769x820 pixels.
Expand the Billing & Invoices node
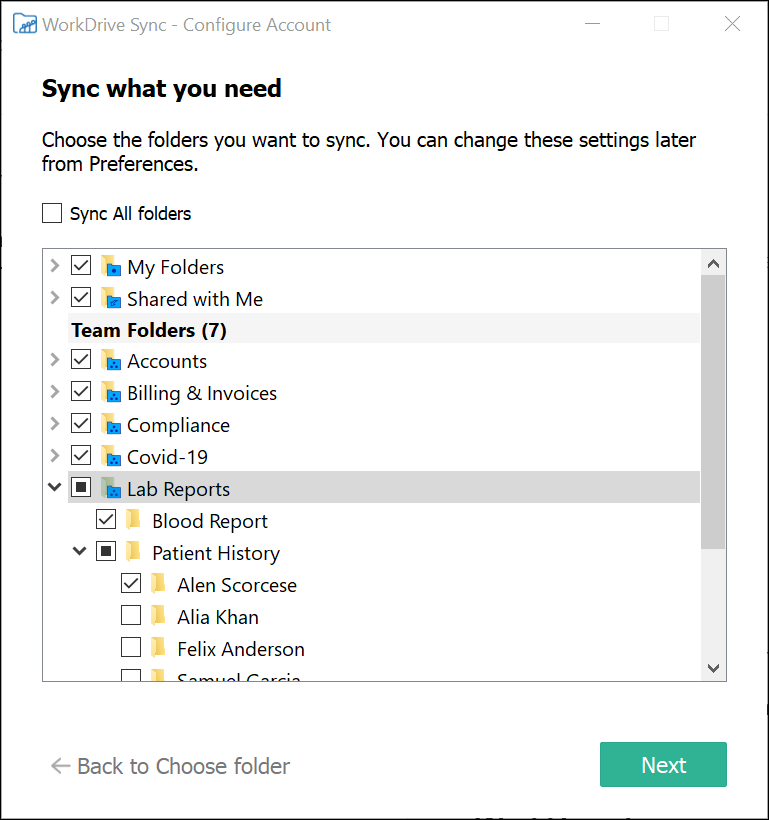point(55,391)
